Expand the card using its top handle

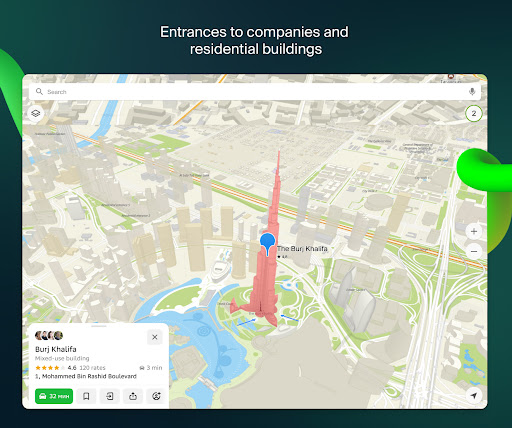tap(99, 326)
